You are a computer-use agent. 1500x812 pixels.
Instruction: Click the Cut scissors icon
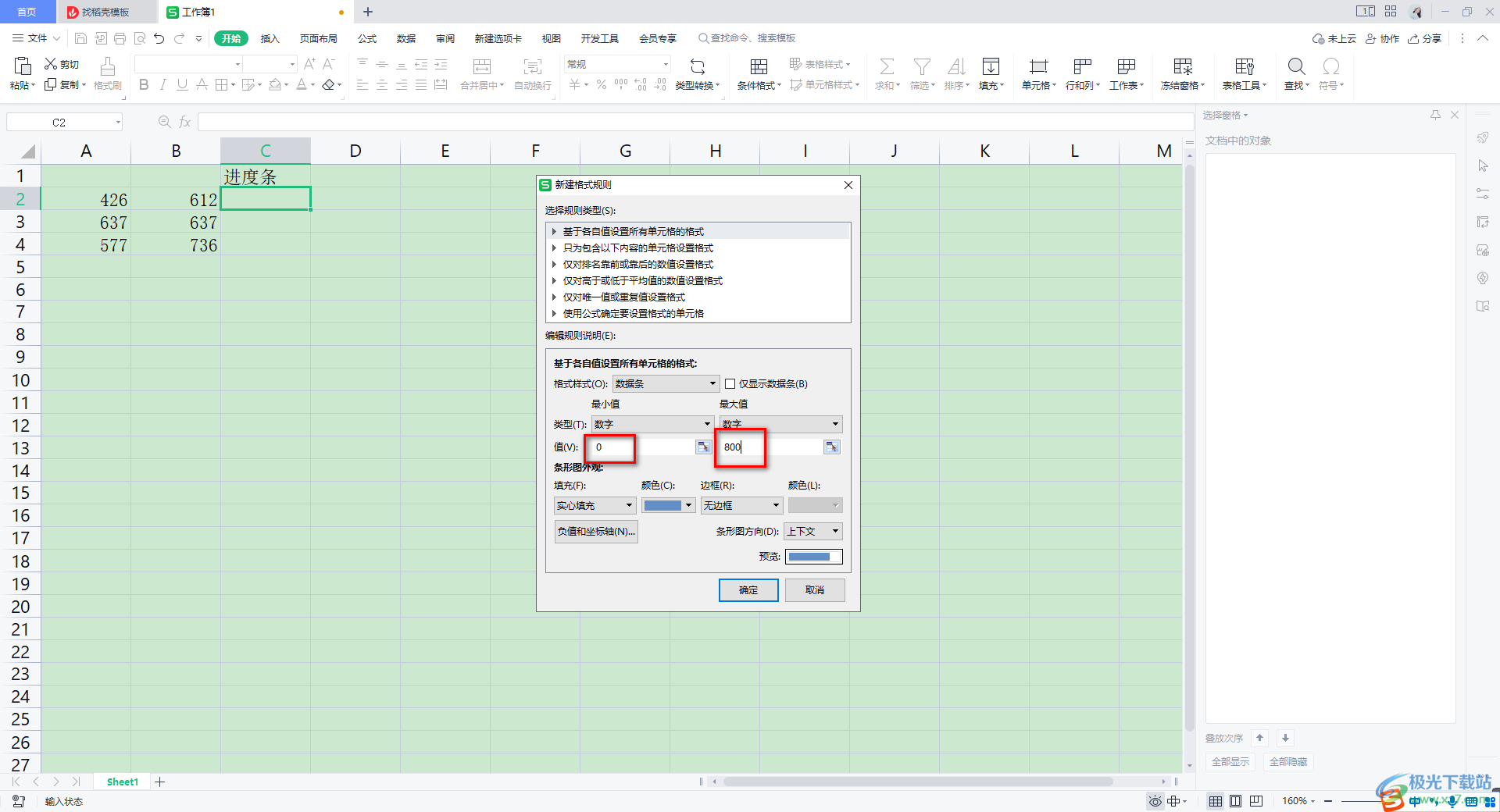[x=51, y=64]
